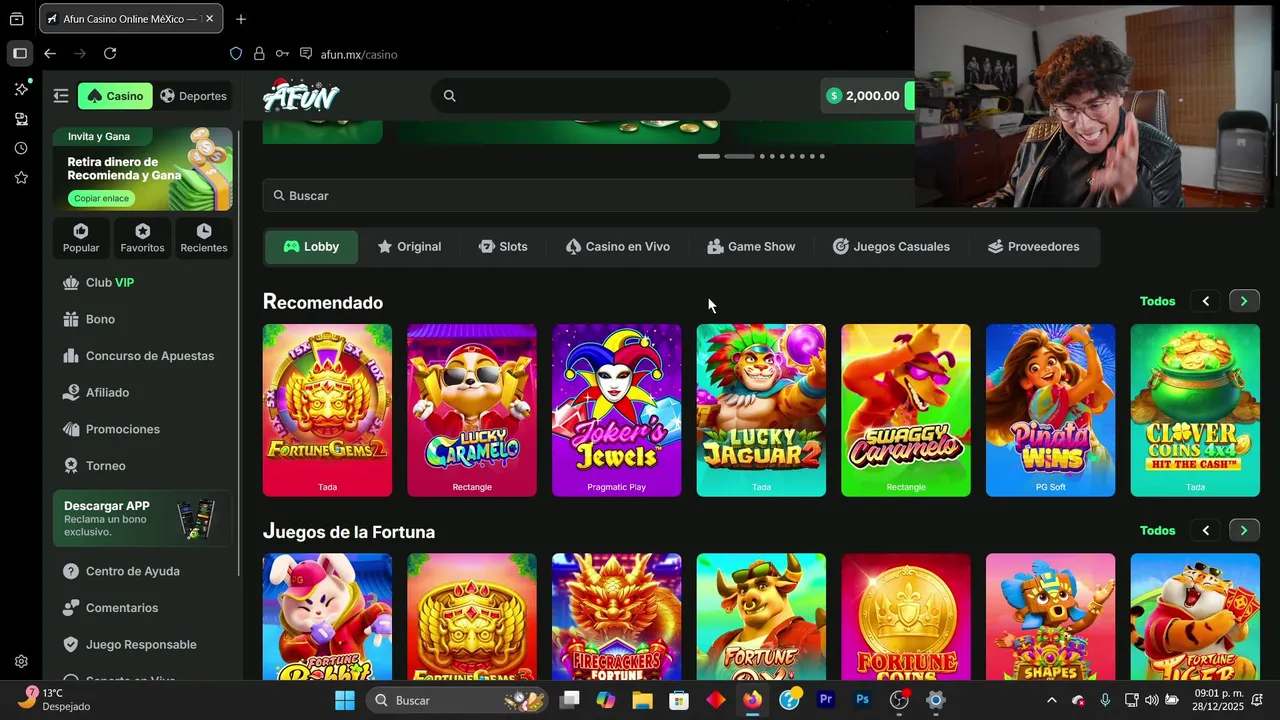This screenshot has width=1280, height=720.
Task: Select the Original category tab
Action: pos(409,247)
